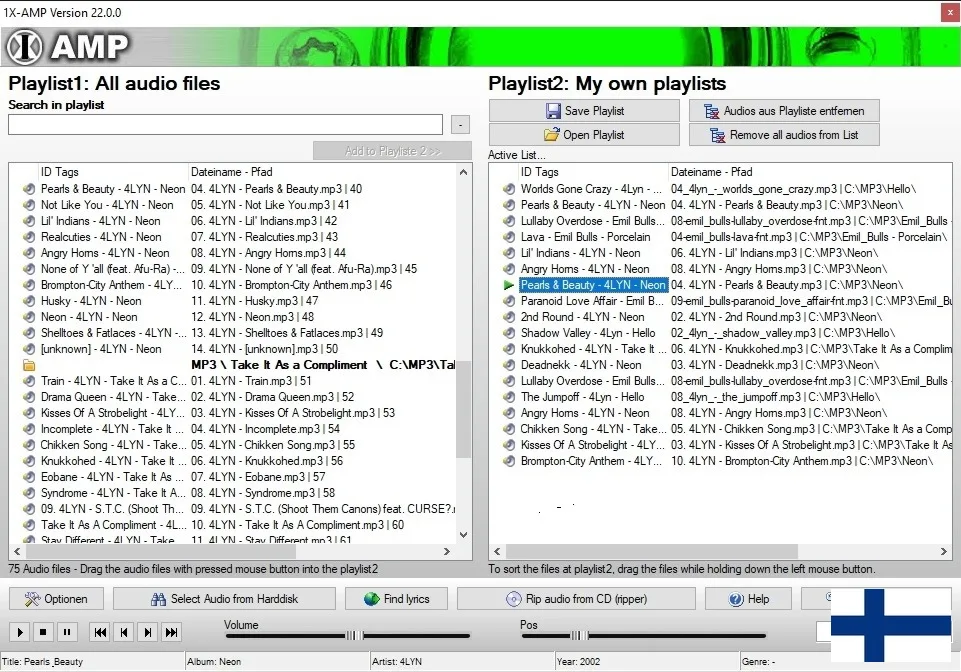This screenshot has width=961, height=672.
Task: Start Rip audio from CD
Action: (x=576, y=599)
